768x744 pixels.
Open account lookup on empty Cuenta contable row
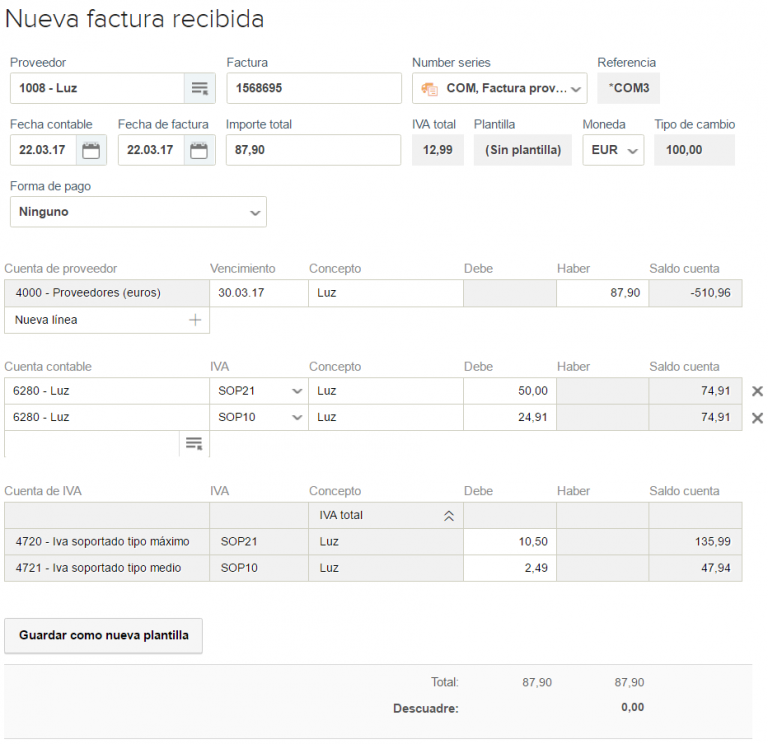(194, 443)
